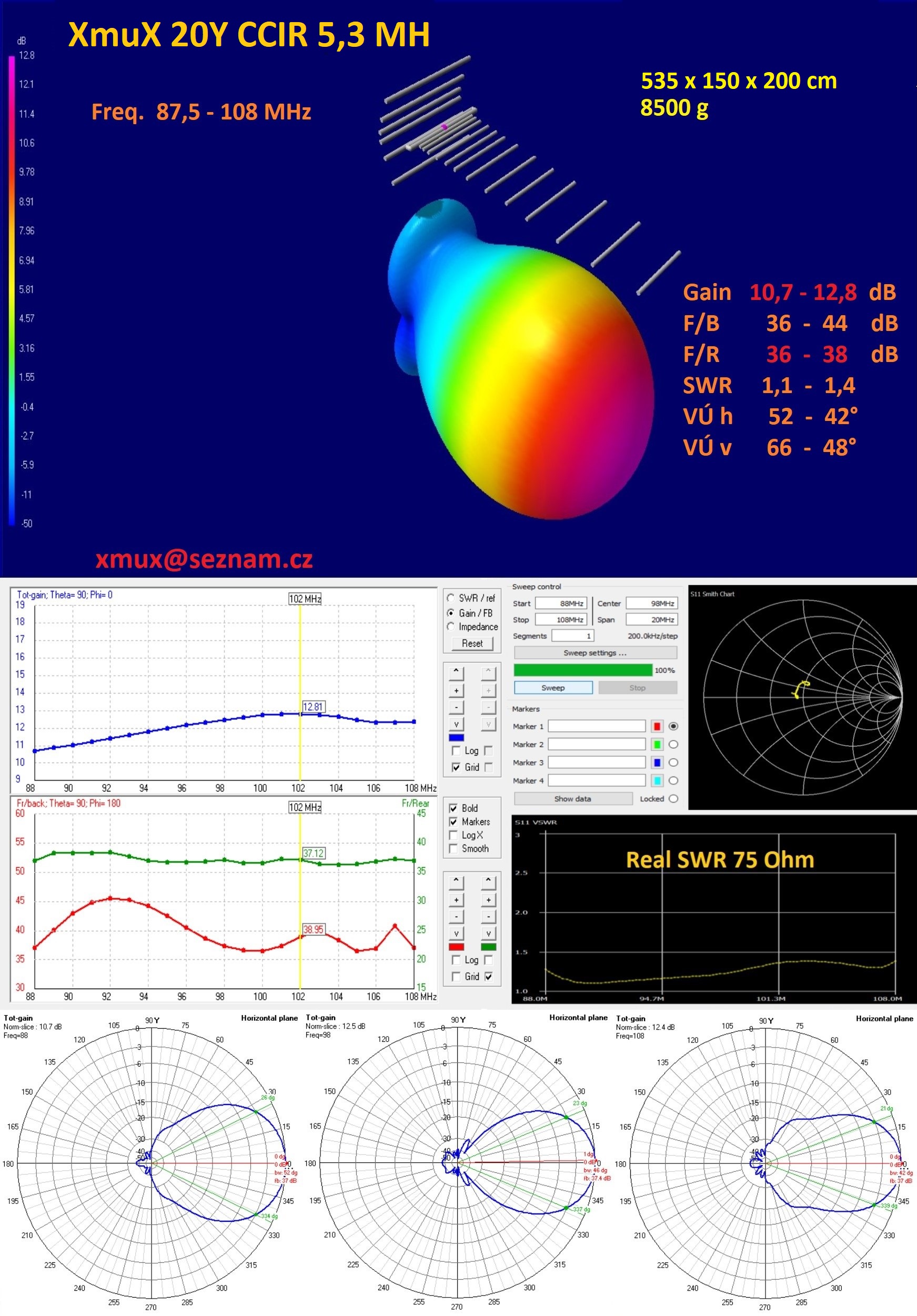Click the Marker 3 text field
Screen dimensions: 917x1316
point(597,762)
